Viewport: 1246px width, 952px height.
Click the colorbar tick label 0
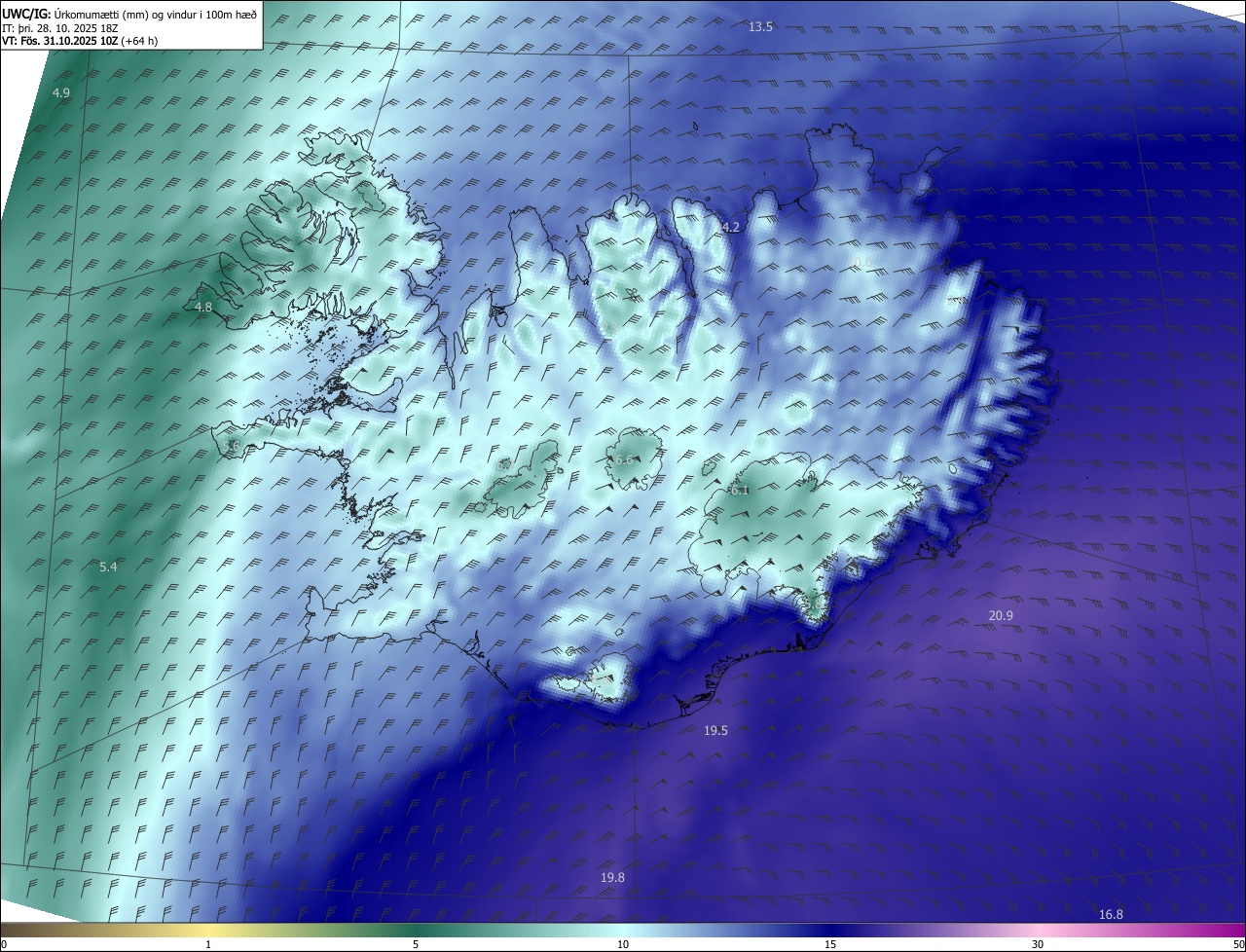pyautogui.click(x=4, y=945)
